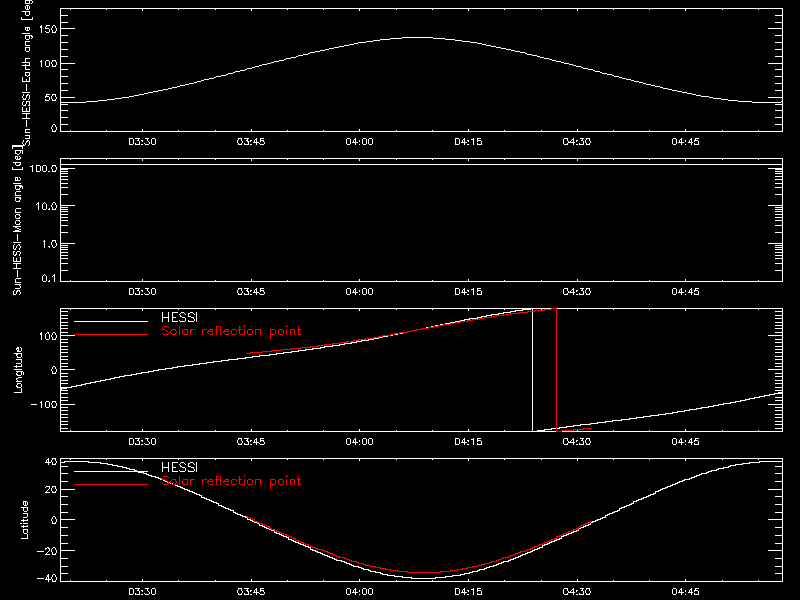The width and height of the screenshot is (800, 600).
Task: Click red Solar reflection point label in Latitude panel
Action: click(x=231, y=481)
